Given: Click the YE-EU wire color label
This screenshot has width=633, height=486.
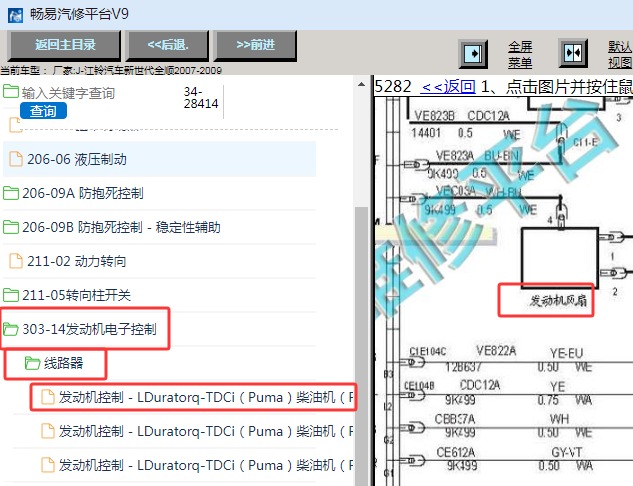Looking at the screenshot, I should (566, 354).
